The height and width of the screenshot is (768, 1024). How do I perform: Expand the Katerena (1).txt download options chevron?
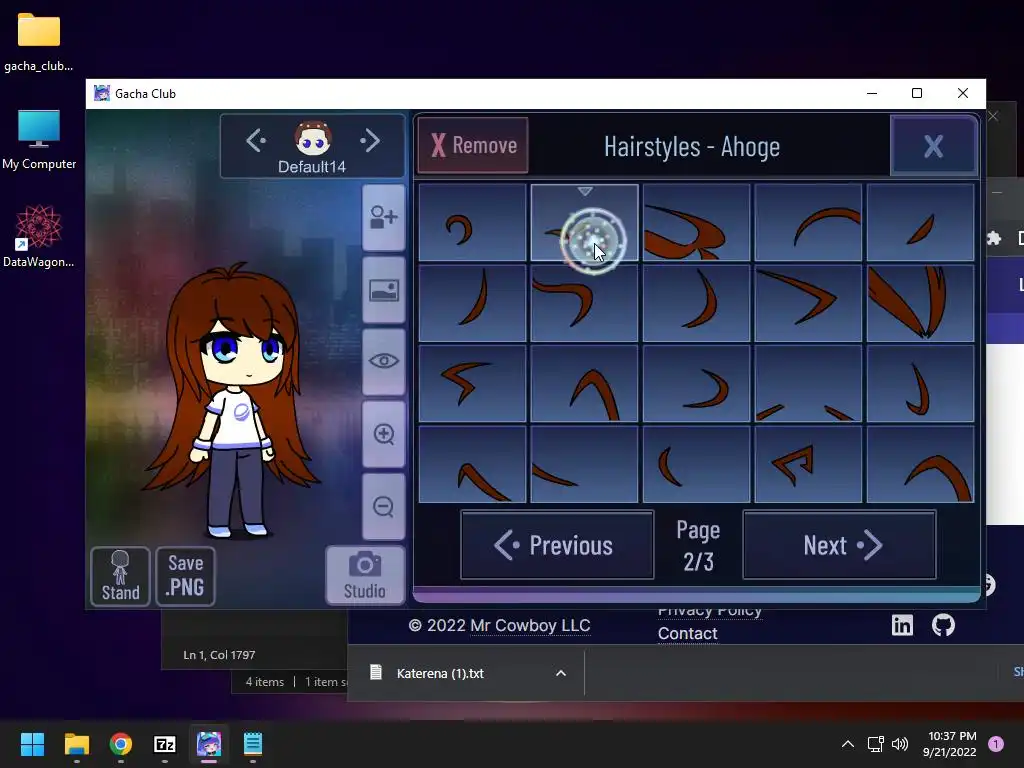click(560, 673)
